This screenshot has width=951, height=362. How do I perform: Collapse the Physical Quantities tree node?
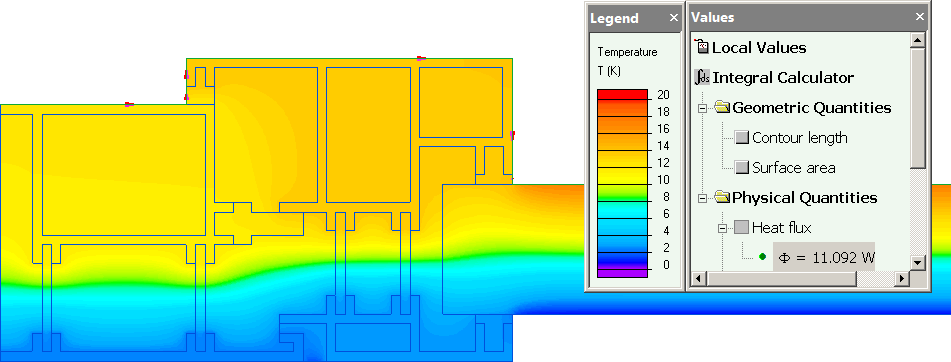(x=702, y=198)
